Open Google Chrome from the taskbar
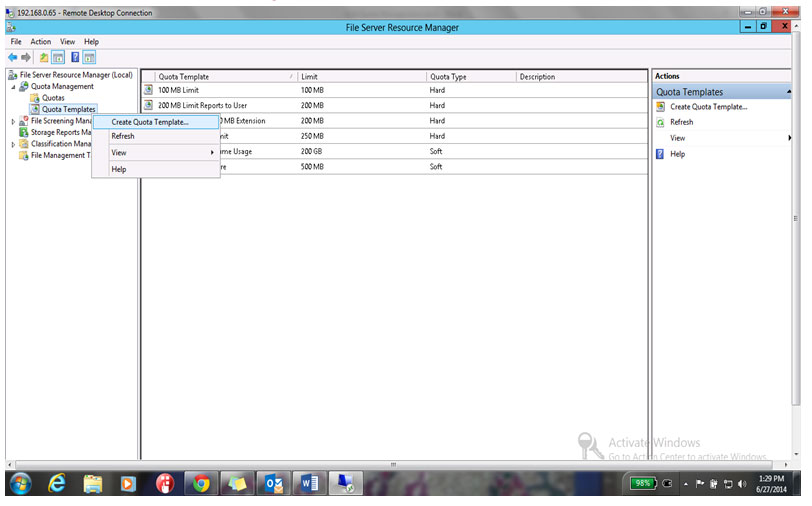The width and height of the screenshot is (812, 506). 201,484
